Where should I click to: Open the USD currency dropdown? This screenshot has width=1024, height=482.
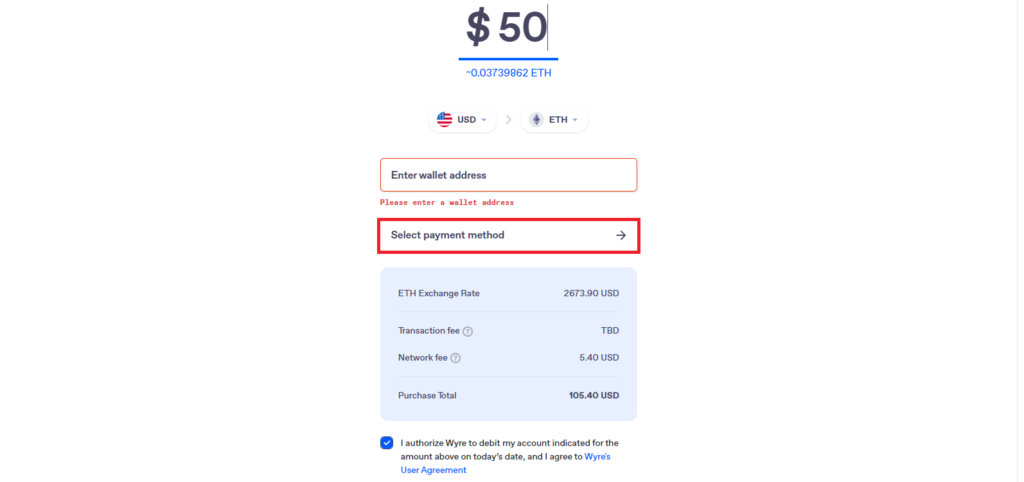[x=462, y=120]
